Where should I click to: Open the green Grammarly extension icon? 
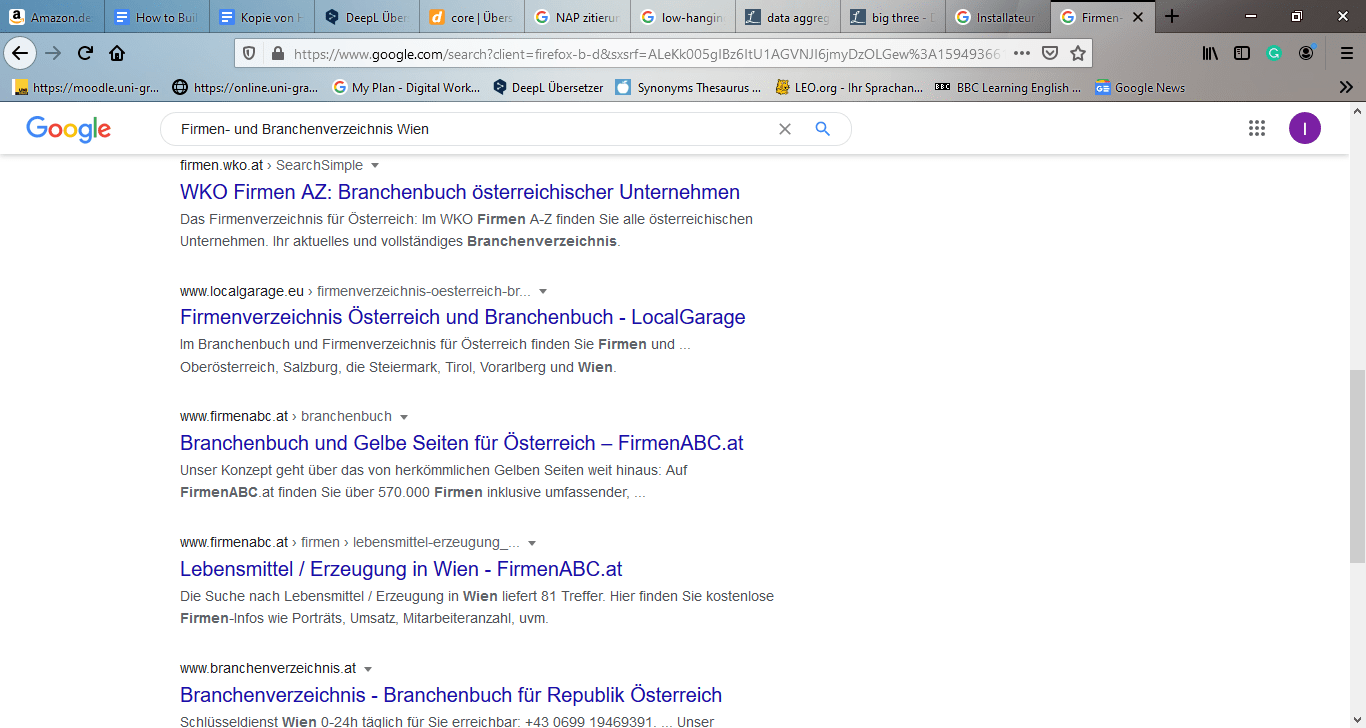click(1274, 53)
